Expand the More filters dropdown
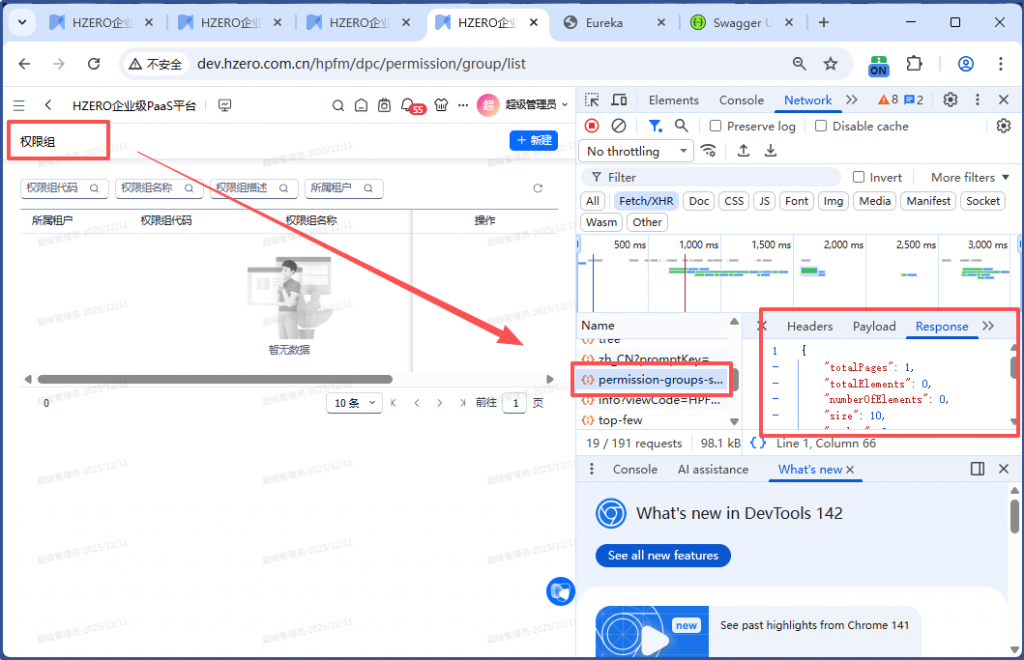 (x=969, y=177)
